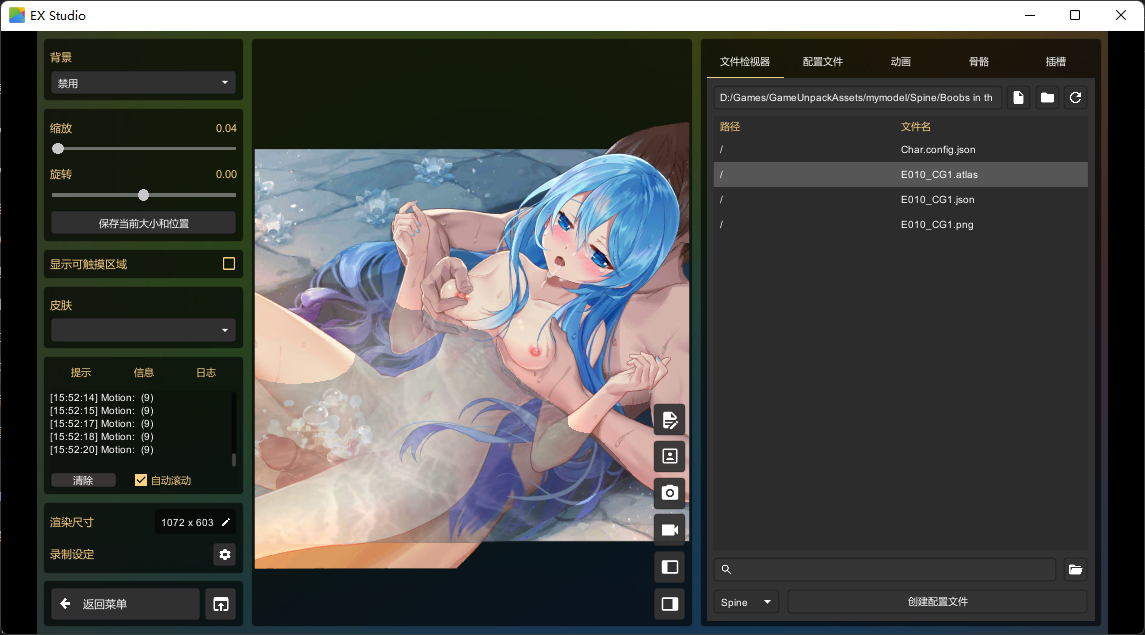
Task: Open recording settings gear icon
Action: [225, 555]
